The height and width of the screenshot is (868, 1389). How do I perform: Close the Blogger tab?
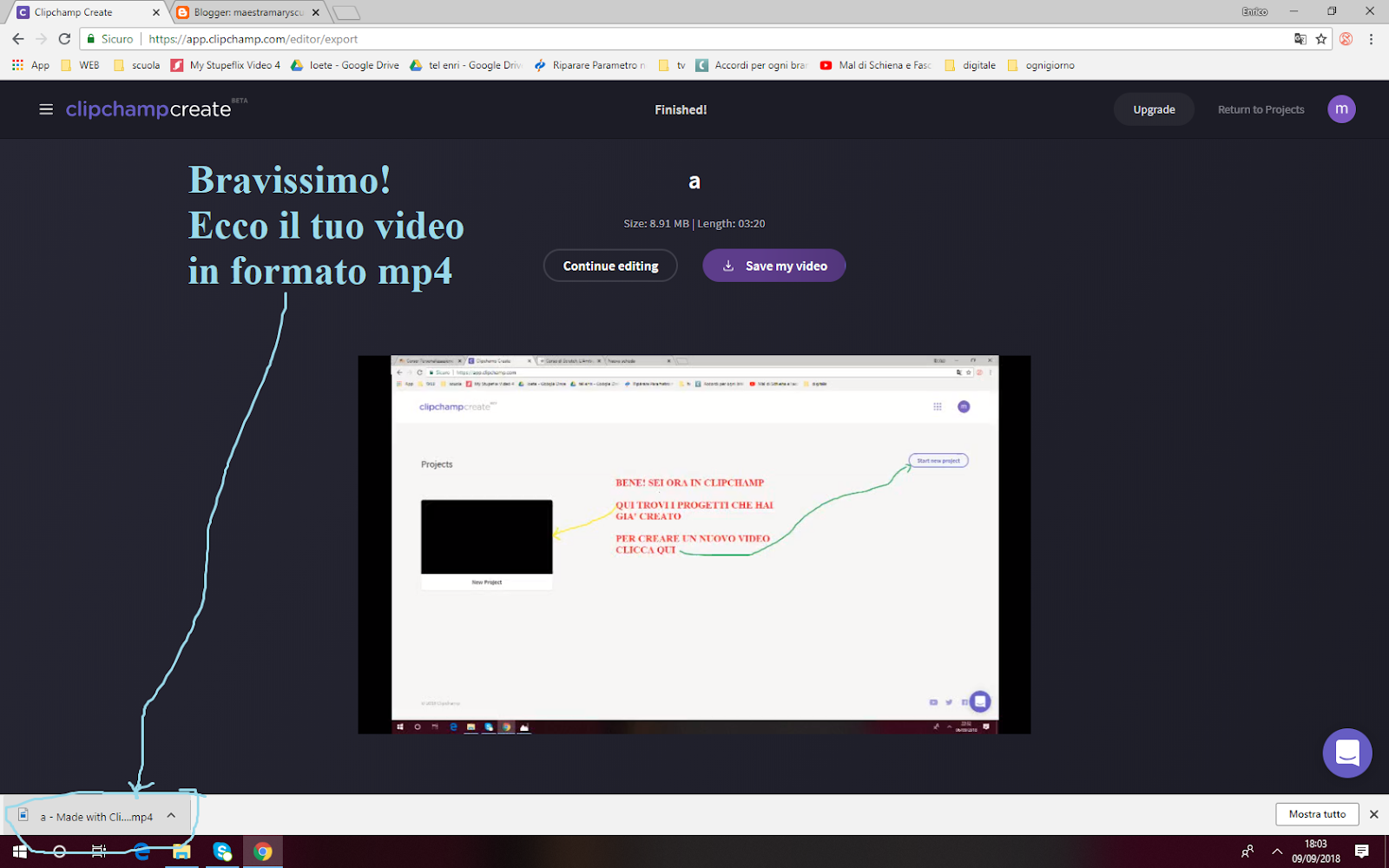tap(316, 12)
